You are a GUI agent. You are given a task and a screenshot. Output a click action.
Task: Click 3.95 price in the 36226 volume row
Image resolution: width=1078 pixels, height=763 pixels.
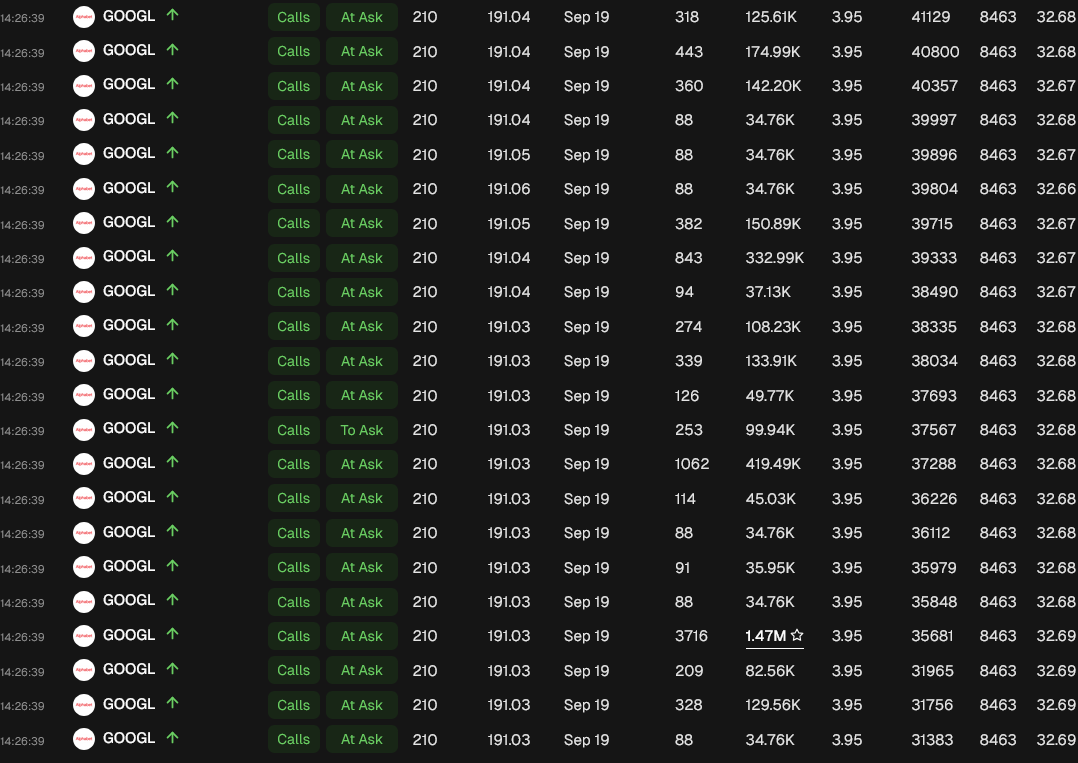[x=846, y=498]
